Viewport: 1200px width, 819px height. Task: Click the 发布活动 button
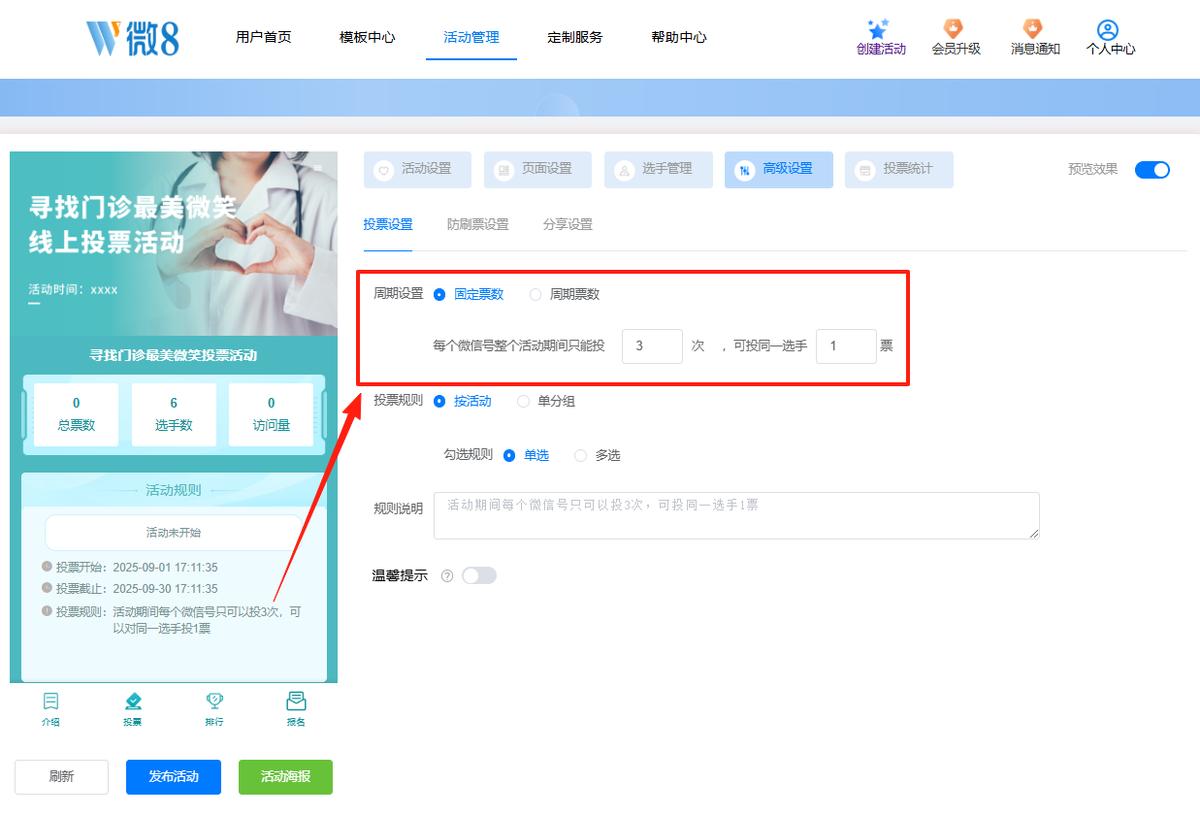coord(173,777)
